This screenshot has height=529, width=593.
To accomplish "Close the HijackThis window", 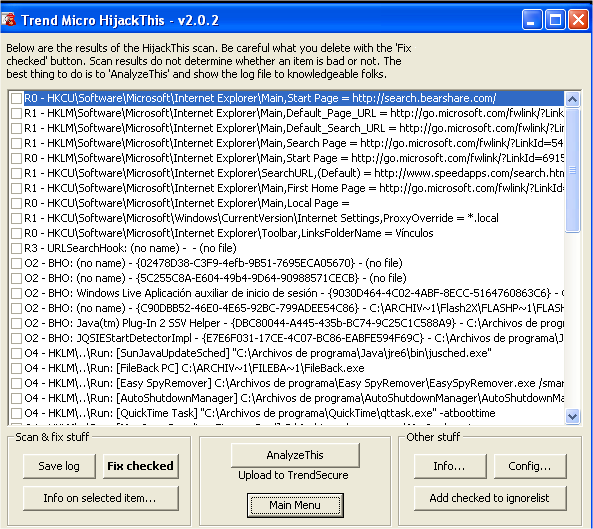I will [x=578, y=19].
